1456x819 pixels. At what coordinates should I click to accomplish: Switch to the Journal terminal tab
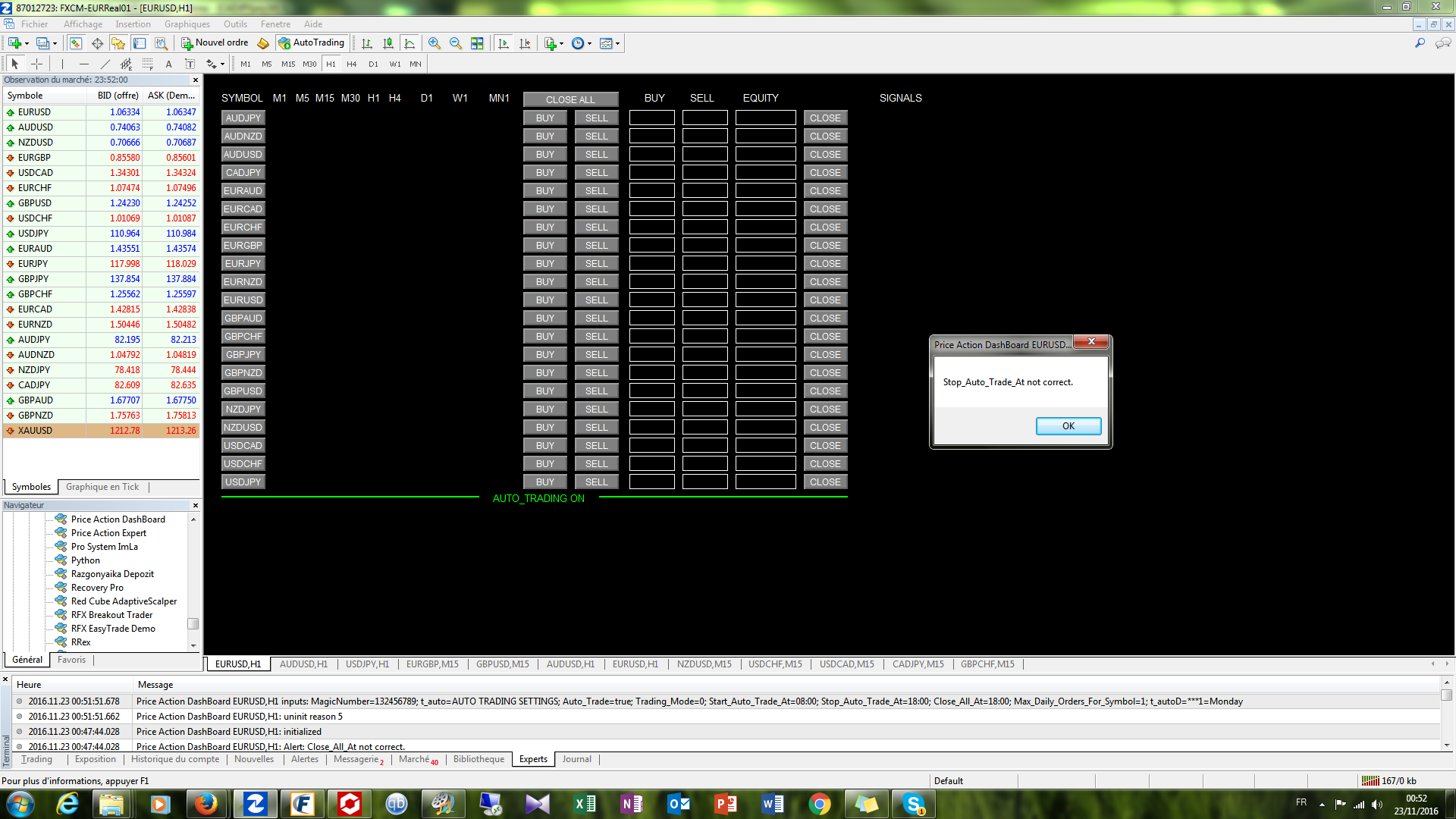point(576,759)
